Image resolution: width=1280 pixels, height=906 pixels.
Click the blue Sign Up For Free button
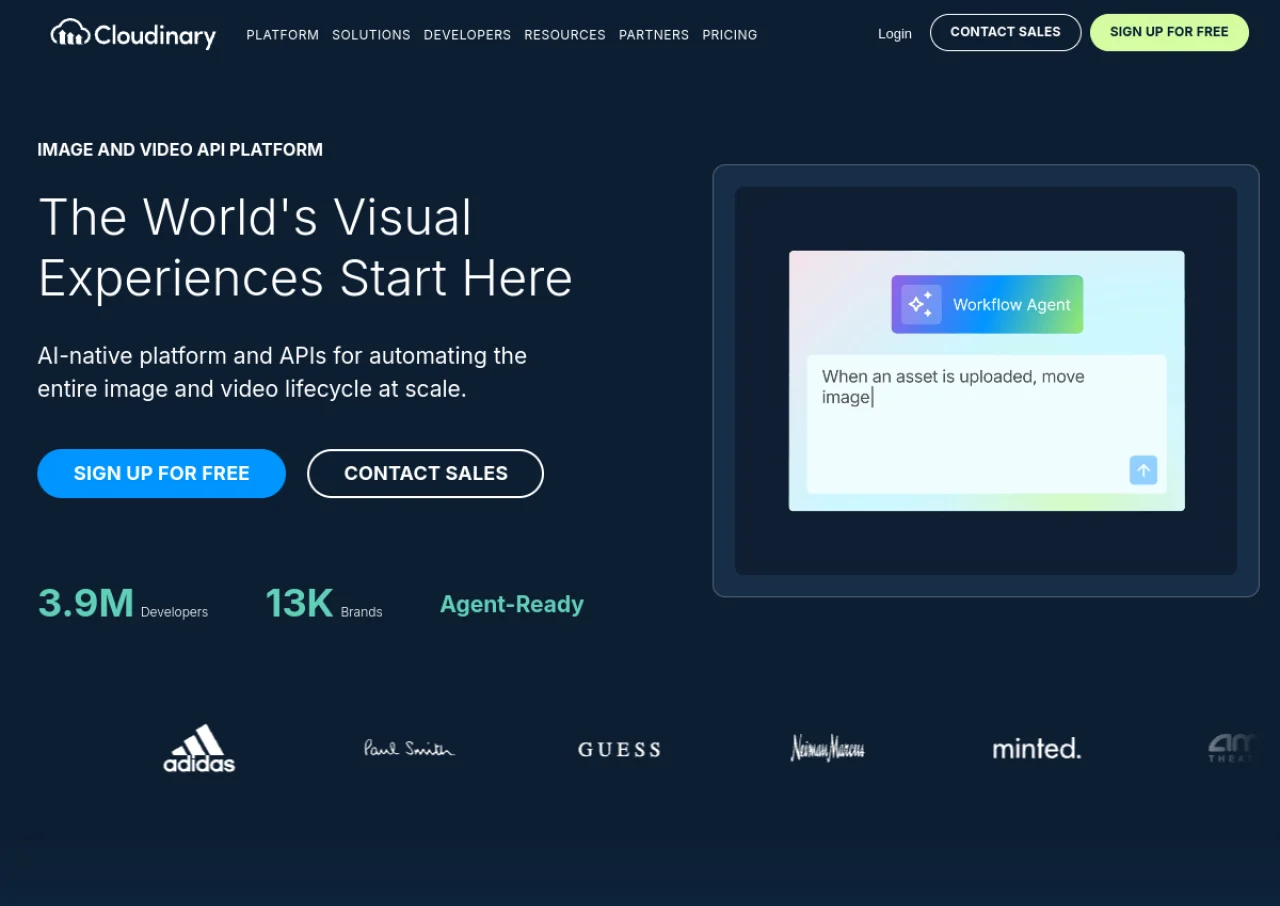coord(162,473)
